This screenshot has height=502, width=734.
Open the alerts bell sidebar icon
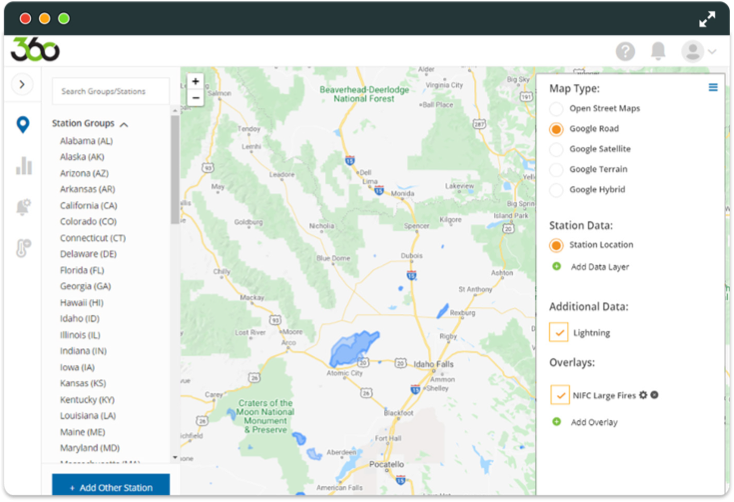pos(22,207)
